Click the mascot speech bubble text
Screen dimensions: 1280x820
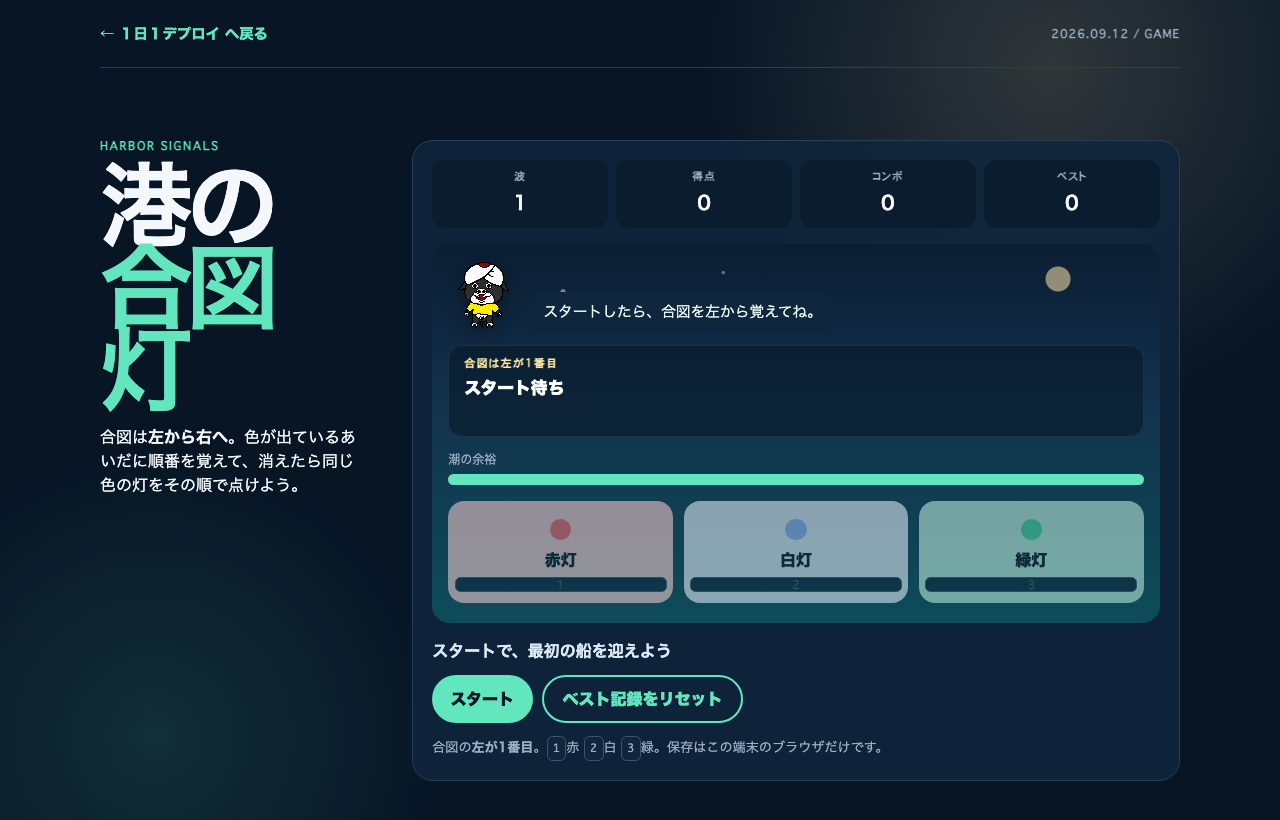680,311
